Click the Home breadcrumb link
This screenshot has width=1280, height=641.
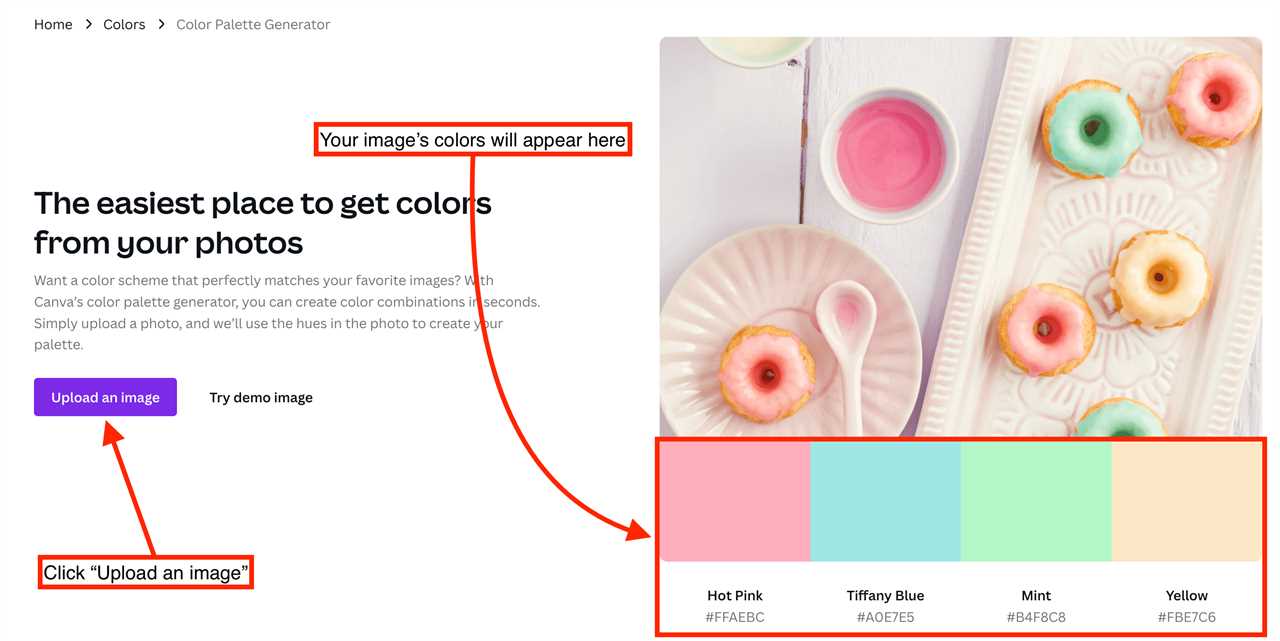(x=53, y=24)
